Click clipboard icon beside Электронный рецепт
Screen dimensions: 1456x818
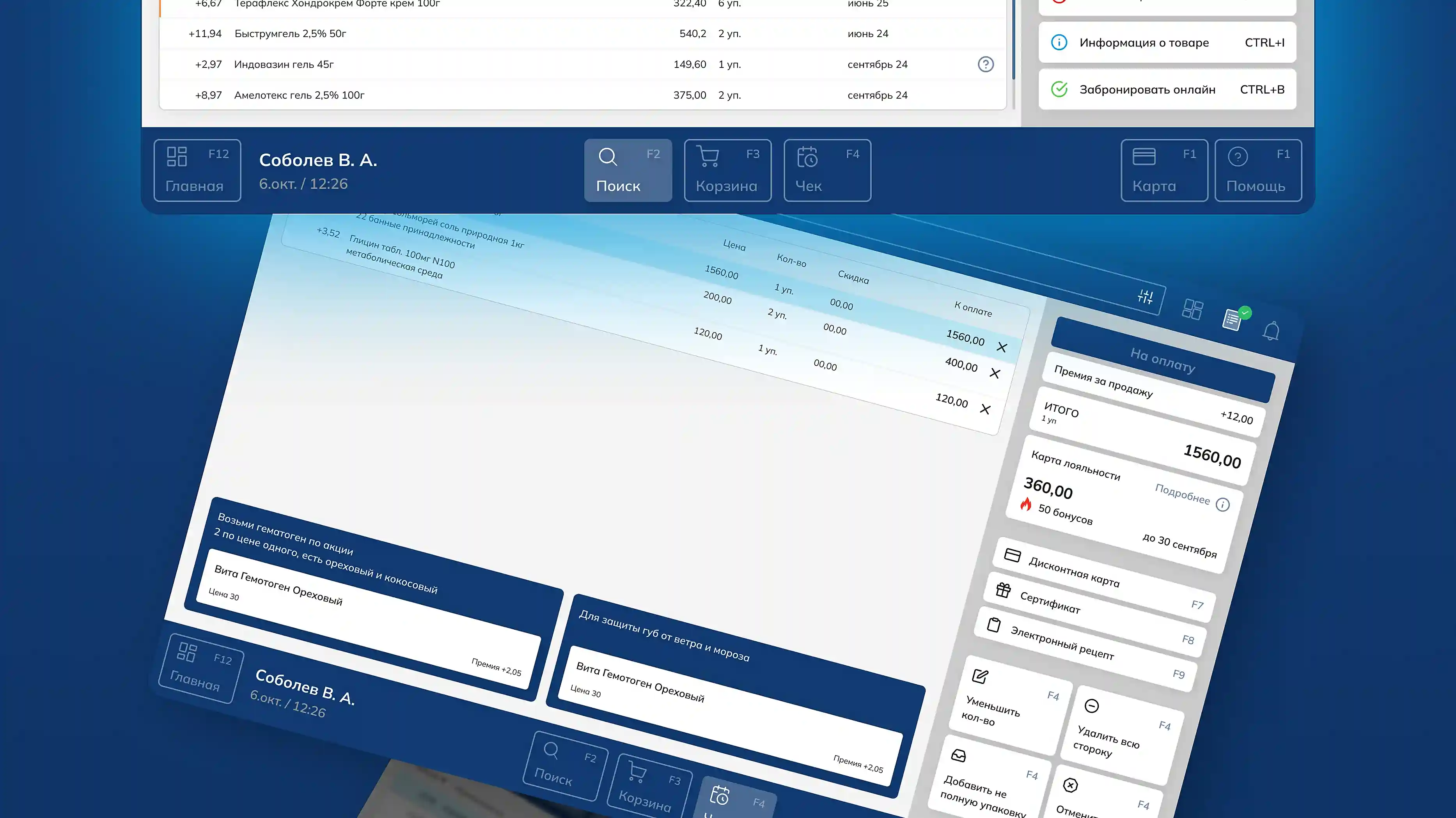coord(994,625)
